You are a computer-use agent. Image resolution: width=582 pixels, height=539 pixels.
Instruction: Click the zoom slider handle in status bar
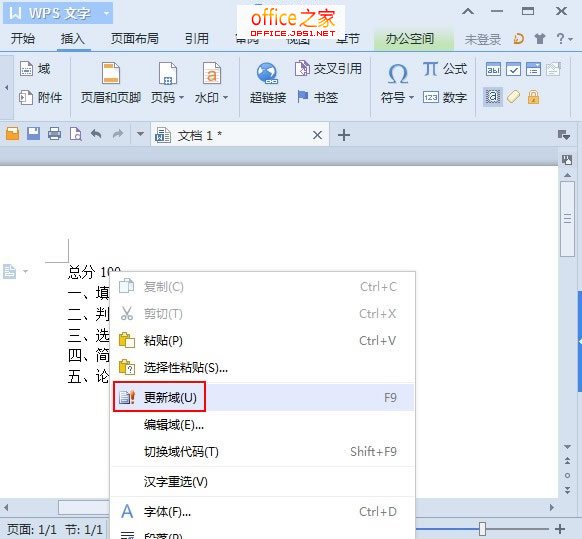pyautogui.click(x=482, y=528)
